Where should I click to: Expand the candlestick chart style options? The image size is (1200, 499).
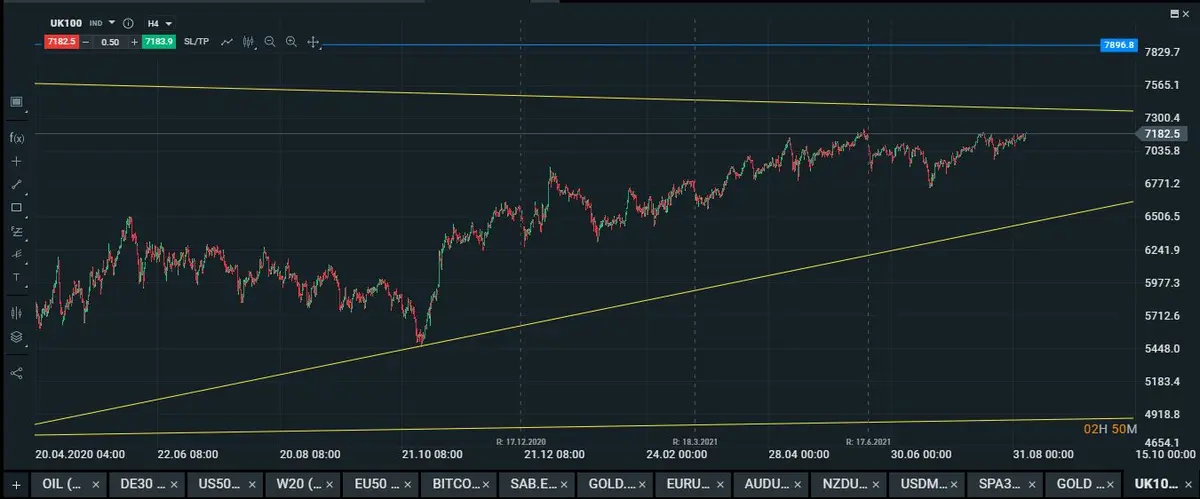pos(249,42)
